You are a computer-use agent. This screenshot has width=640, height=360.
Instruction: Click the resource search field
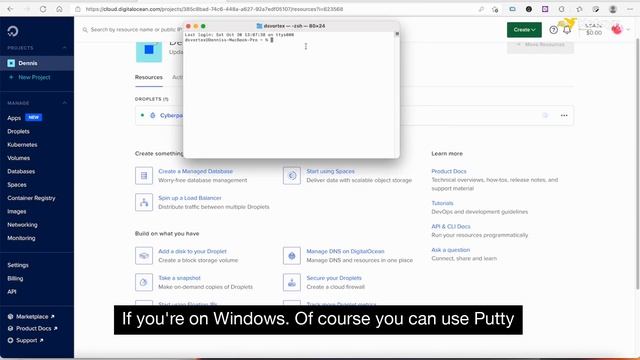132,29
